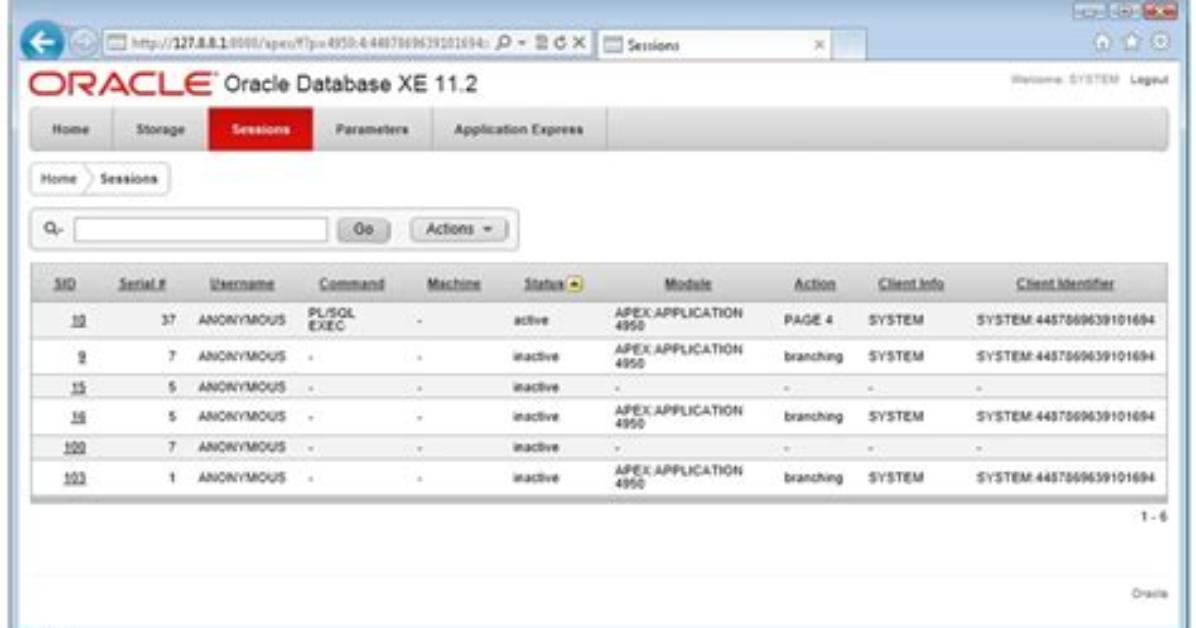Switch to the Storage tab
Viewport: 1196px width, 628px height.
coord(160,130)
